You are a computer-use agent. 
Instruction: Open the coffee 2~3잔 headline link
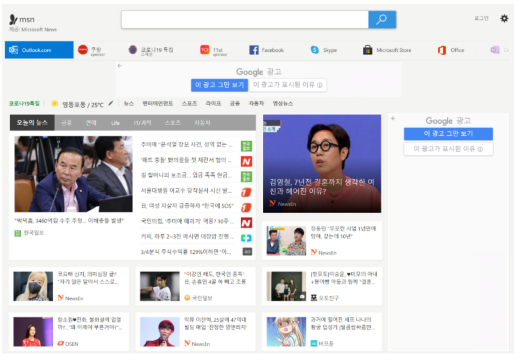coord(187,236)
